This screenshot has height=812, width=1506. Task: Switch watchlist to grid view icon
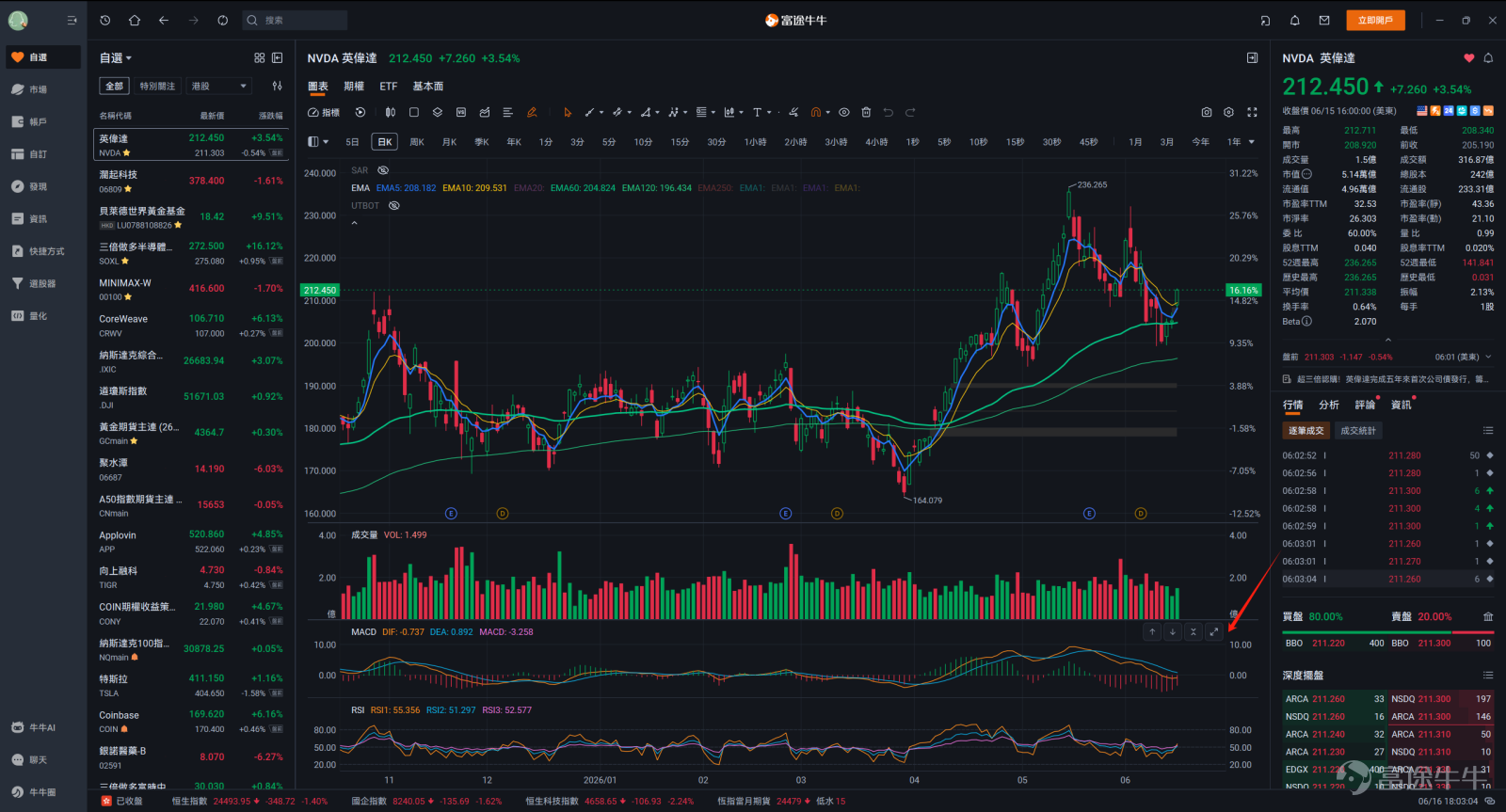pos(260,57)
